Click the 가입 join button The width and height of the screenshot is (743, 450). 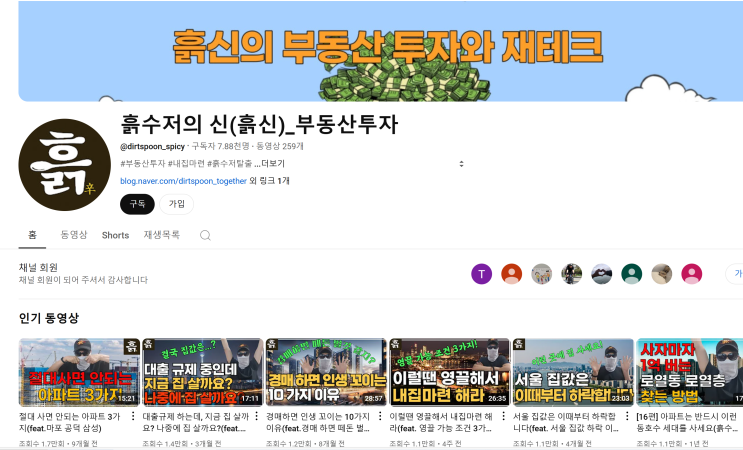(177, 204)
